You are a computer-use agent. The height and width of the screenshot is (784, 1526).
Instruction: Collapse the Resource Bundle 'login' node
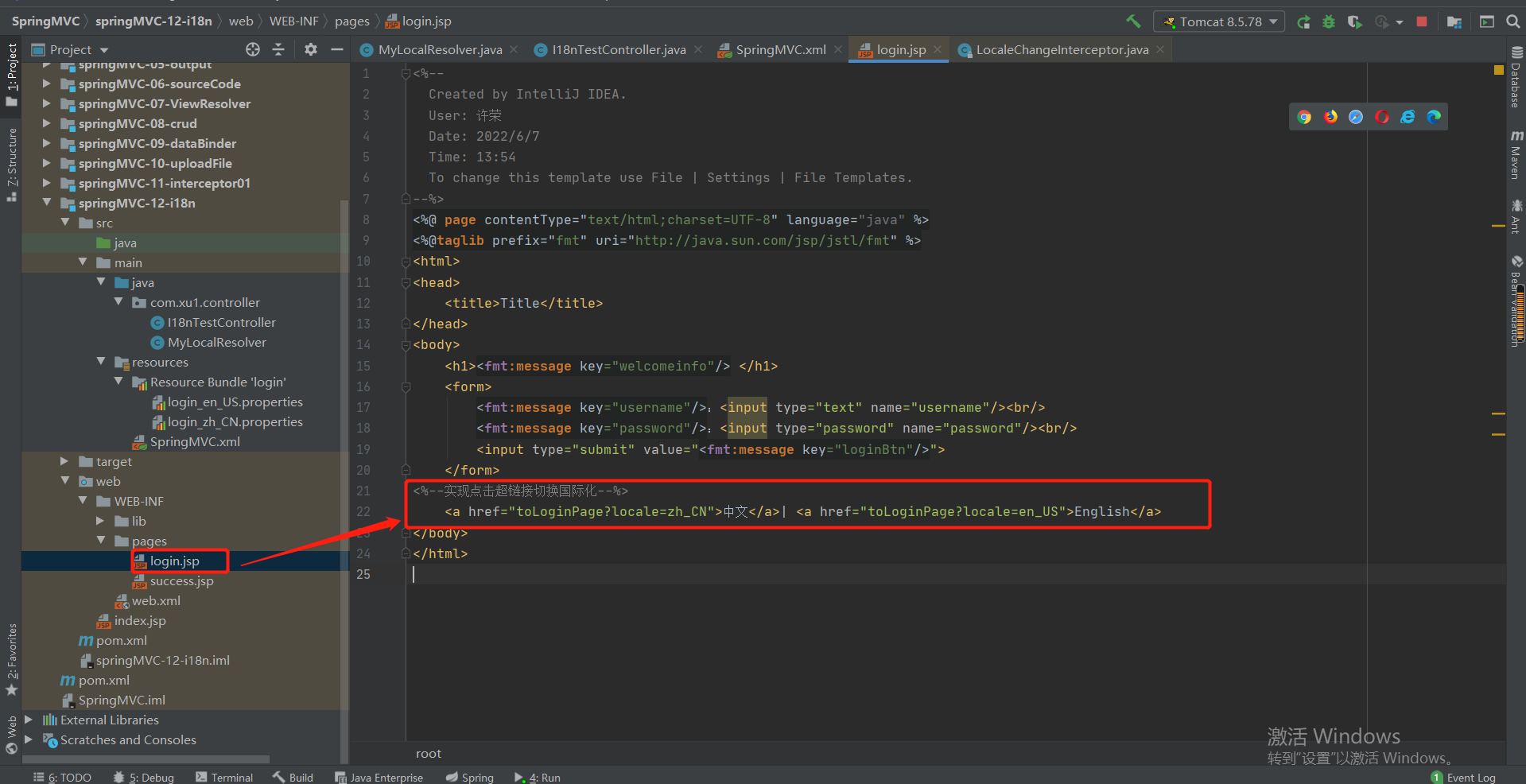118,381
